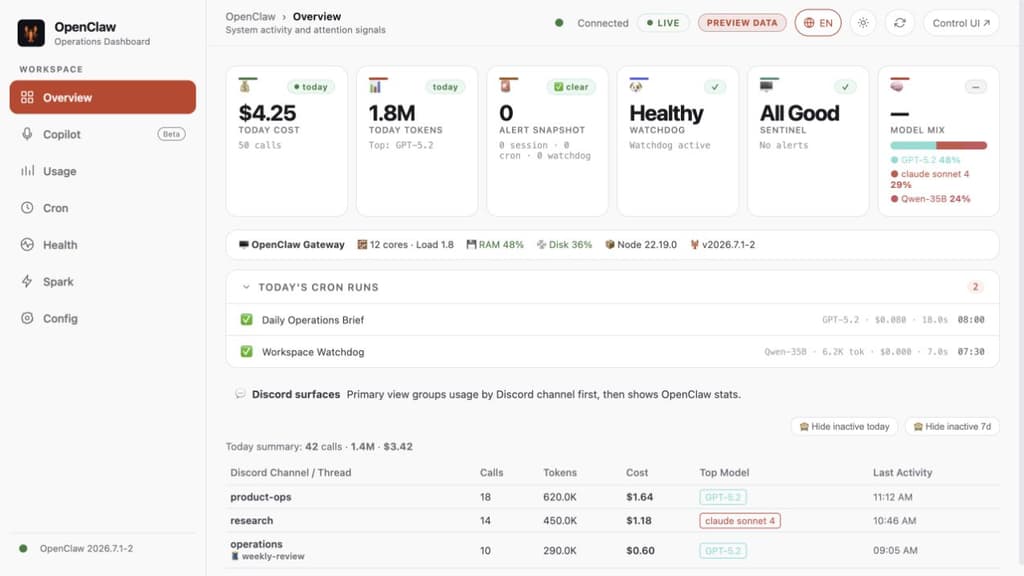Click Hide inactive today button

click(844, 426)
